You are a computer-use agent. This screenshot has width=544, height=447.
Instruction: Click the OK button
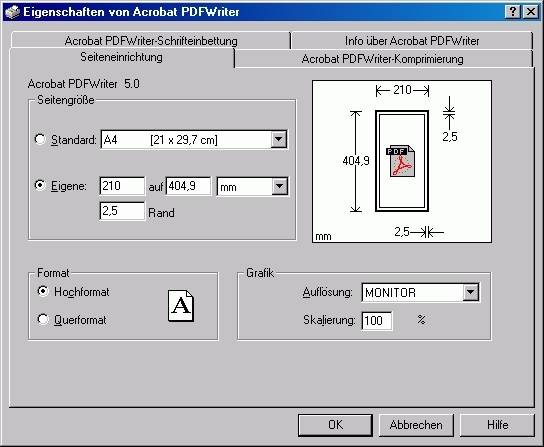[335, 425]
